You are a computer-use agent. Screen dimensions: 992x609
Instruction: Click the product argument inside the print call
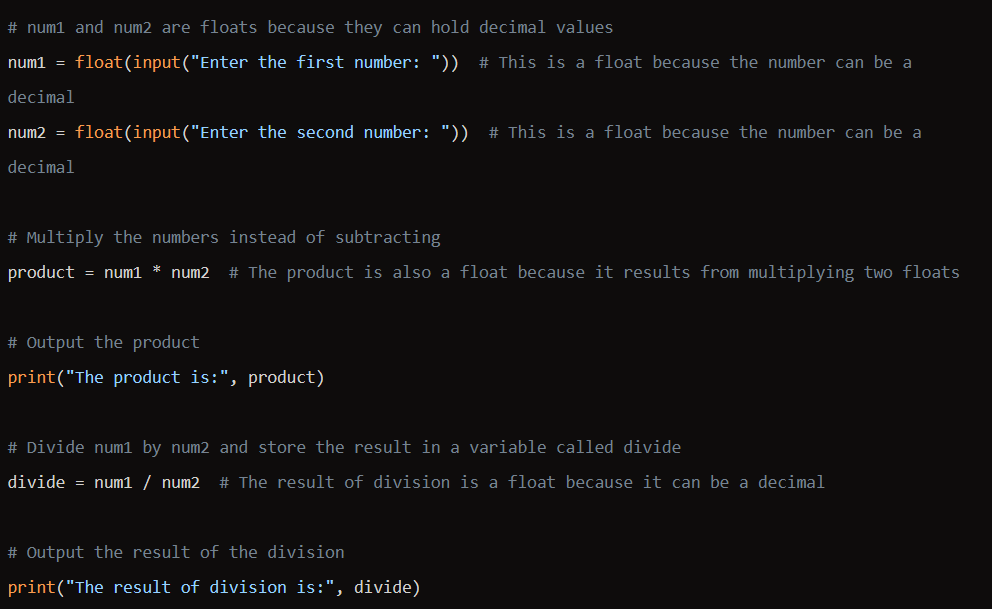282,378
